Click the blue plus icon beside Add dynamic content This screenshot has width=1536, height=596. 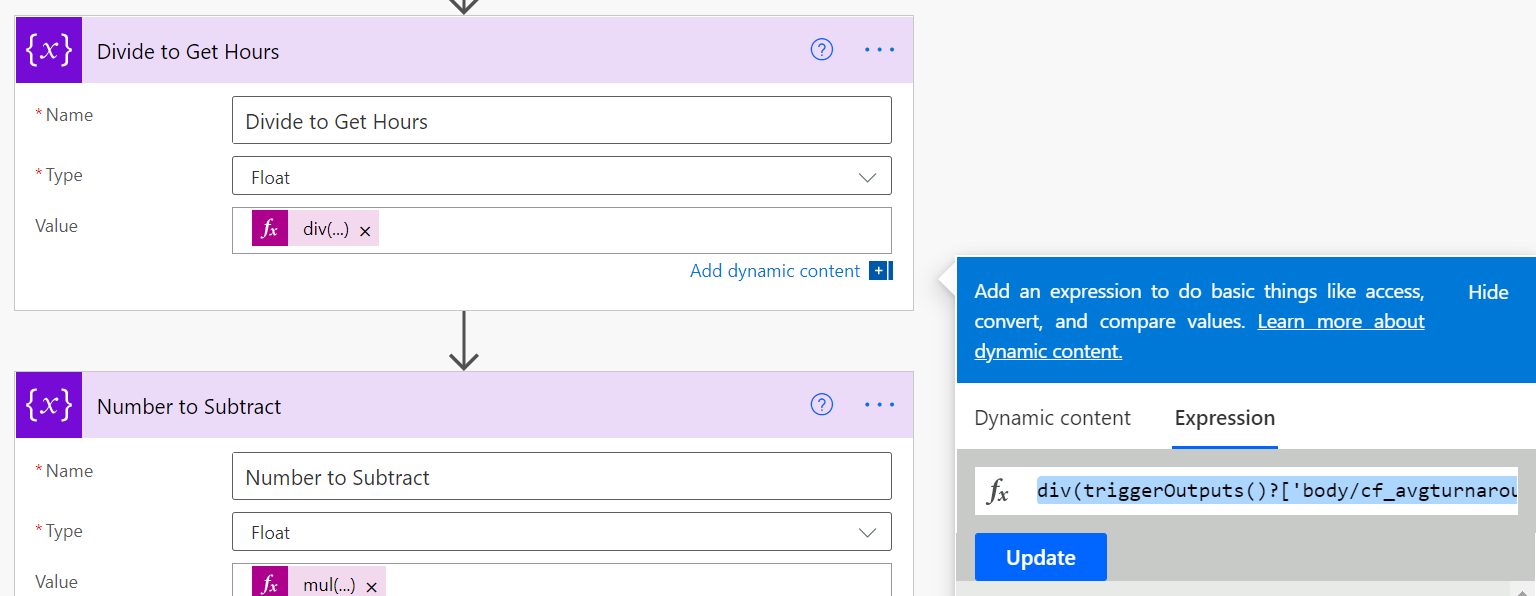(x=879, y=271)
